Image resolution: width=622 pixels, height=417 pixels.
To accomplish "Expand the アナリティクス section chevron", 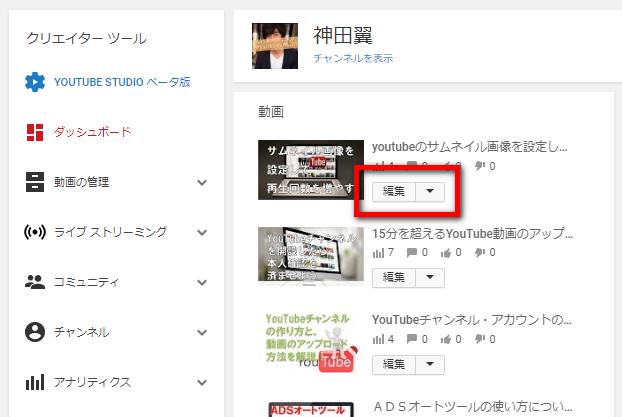I will pos(202,382).
